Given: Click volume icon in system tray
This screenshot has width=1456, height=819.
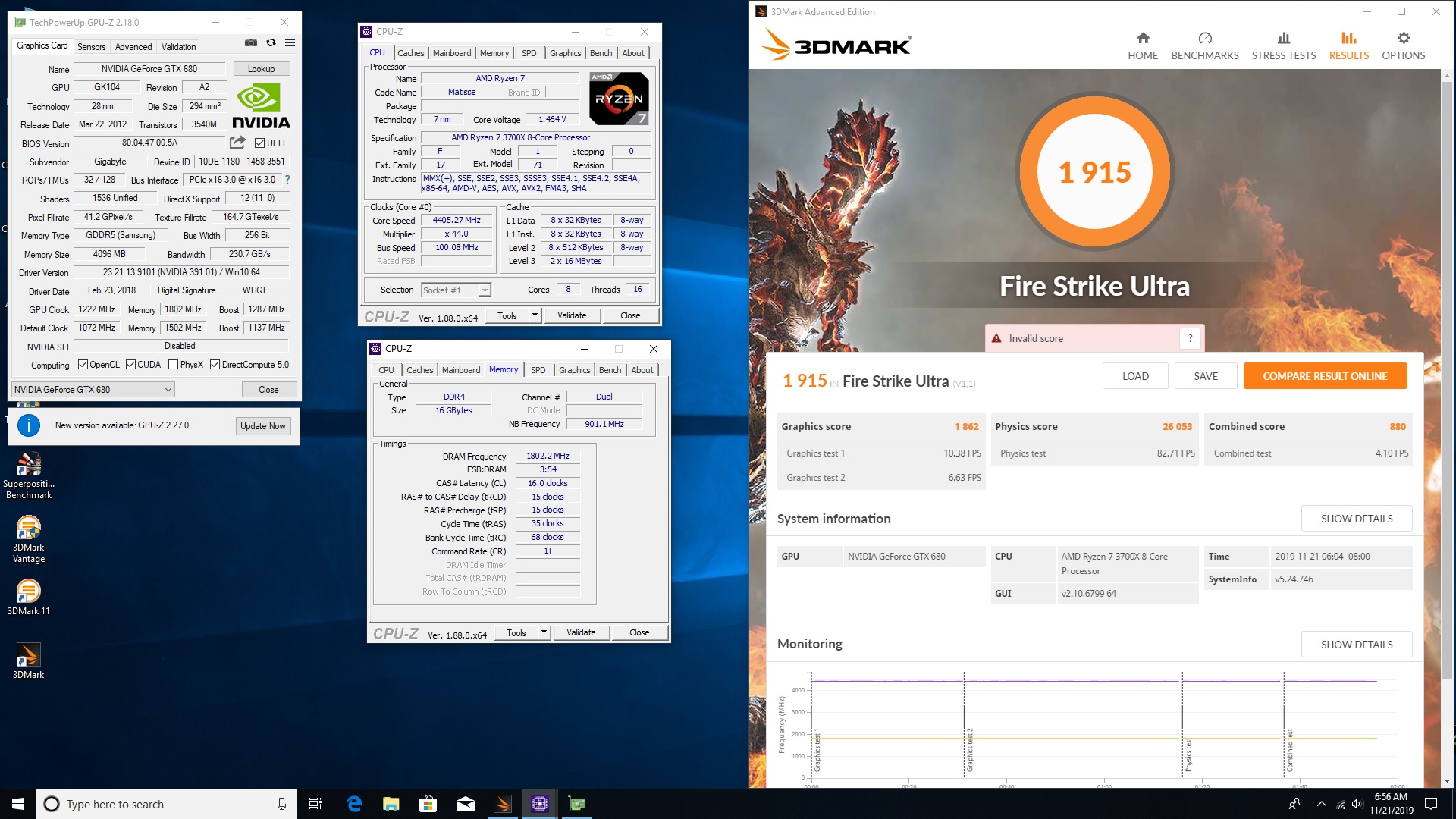Looking at the screenshot, I should tap(1357, 805).
